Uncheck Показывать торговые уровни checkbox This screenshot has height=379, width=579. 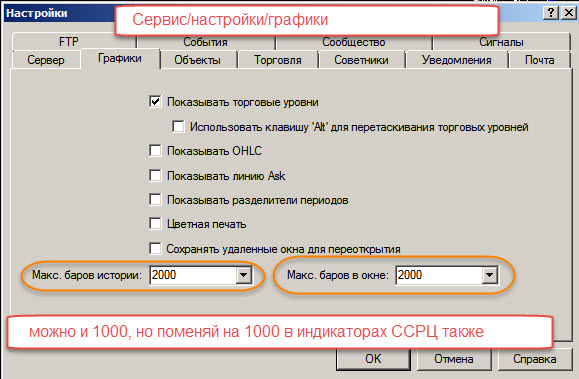(155, 102)
